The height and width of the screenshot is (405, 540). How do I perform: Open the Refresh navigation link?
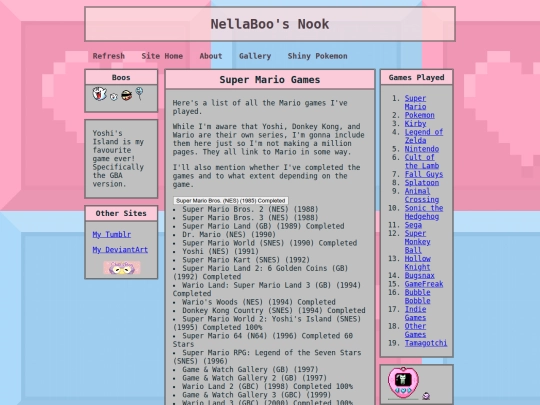[108, 56]
